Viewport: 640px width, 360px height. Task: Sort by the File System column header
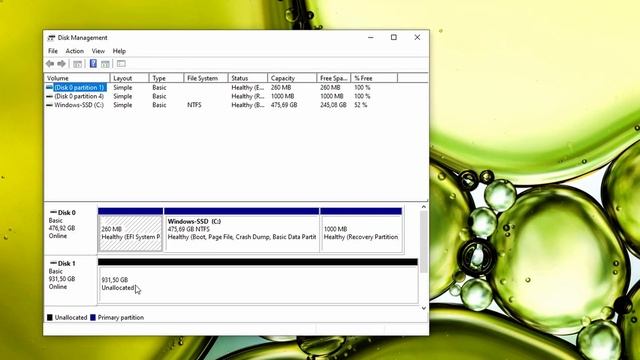click(x=206, y=78)
